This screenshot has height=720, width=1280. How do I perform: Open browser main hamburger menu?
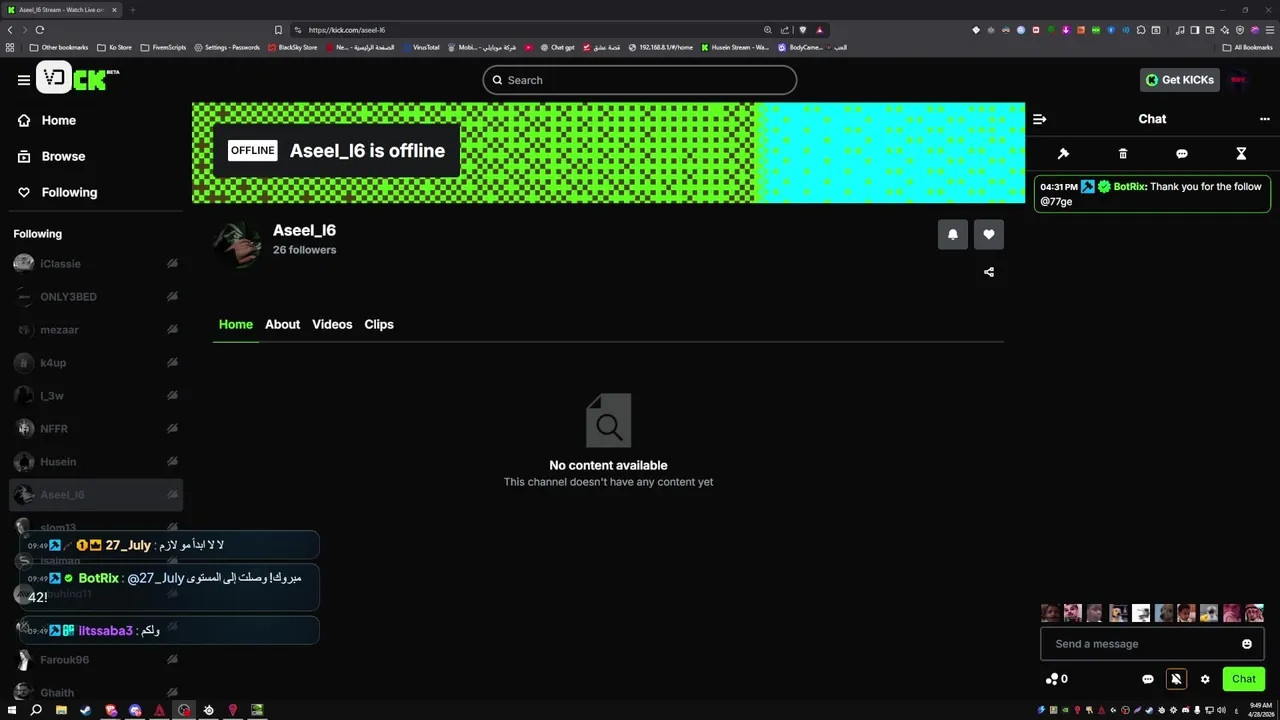(1269, 30)
